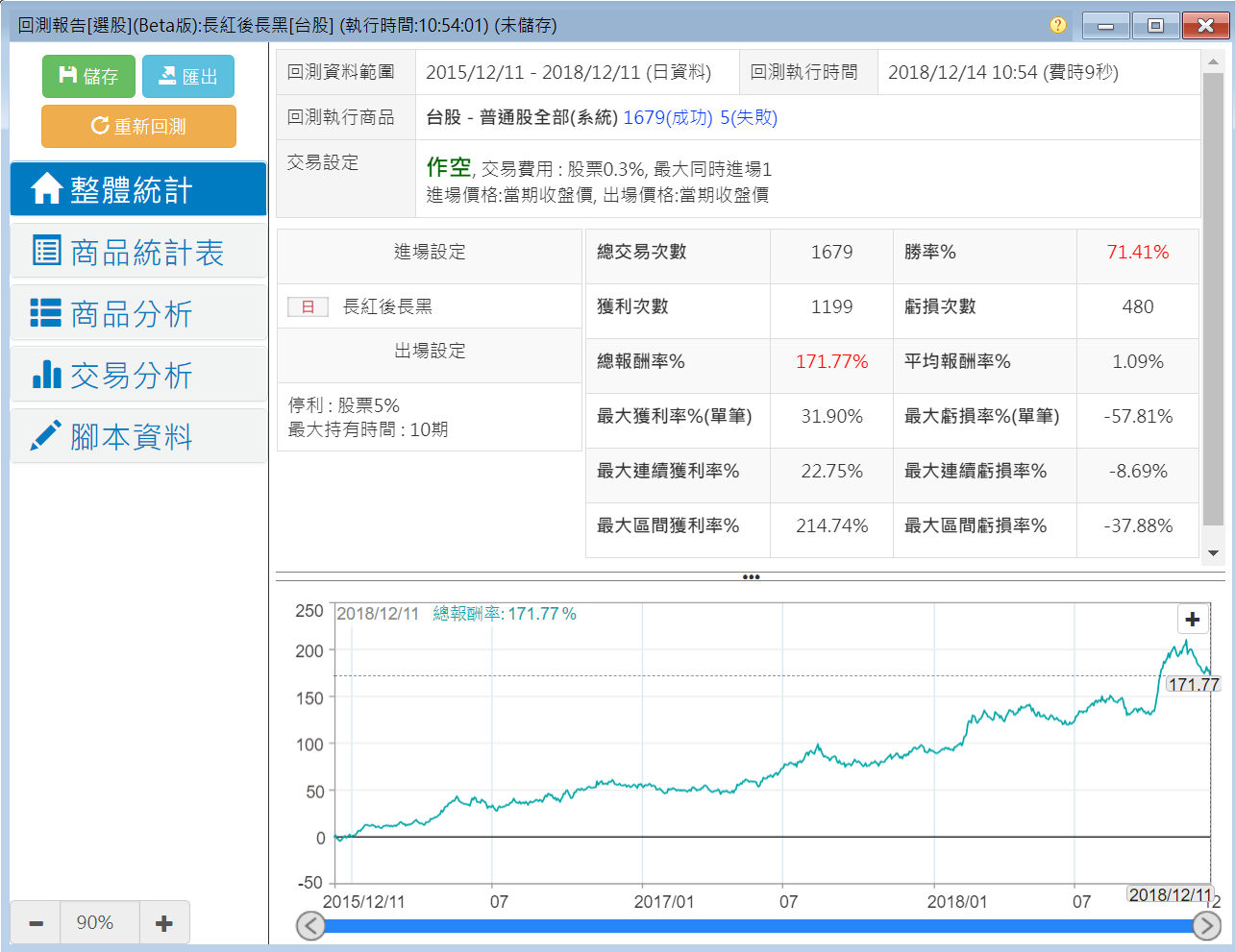Expand the chart with the plus icon

pos(1192,620)
